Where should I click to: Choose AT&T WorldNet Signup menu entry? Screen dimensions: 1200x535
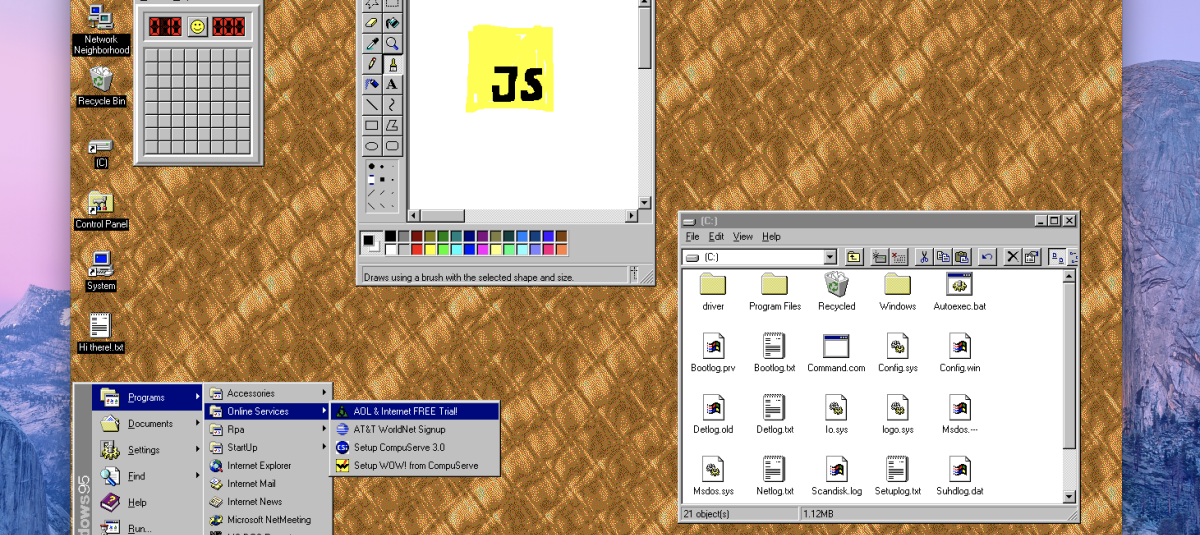(399, 429)
